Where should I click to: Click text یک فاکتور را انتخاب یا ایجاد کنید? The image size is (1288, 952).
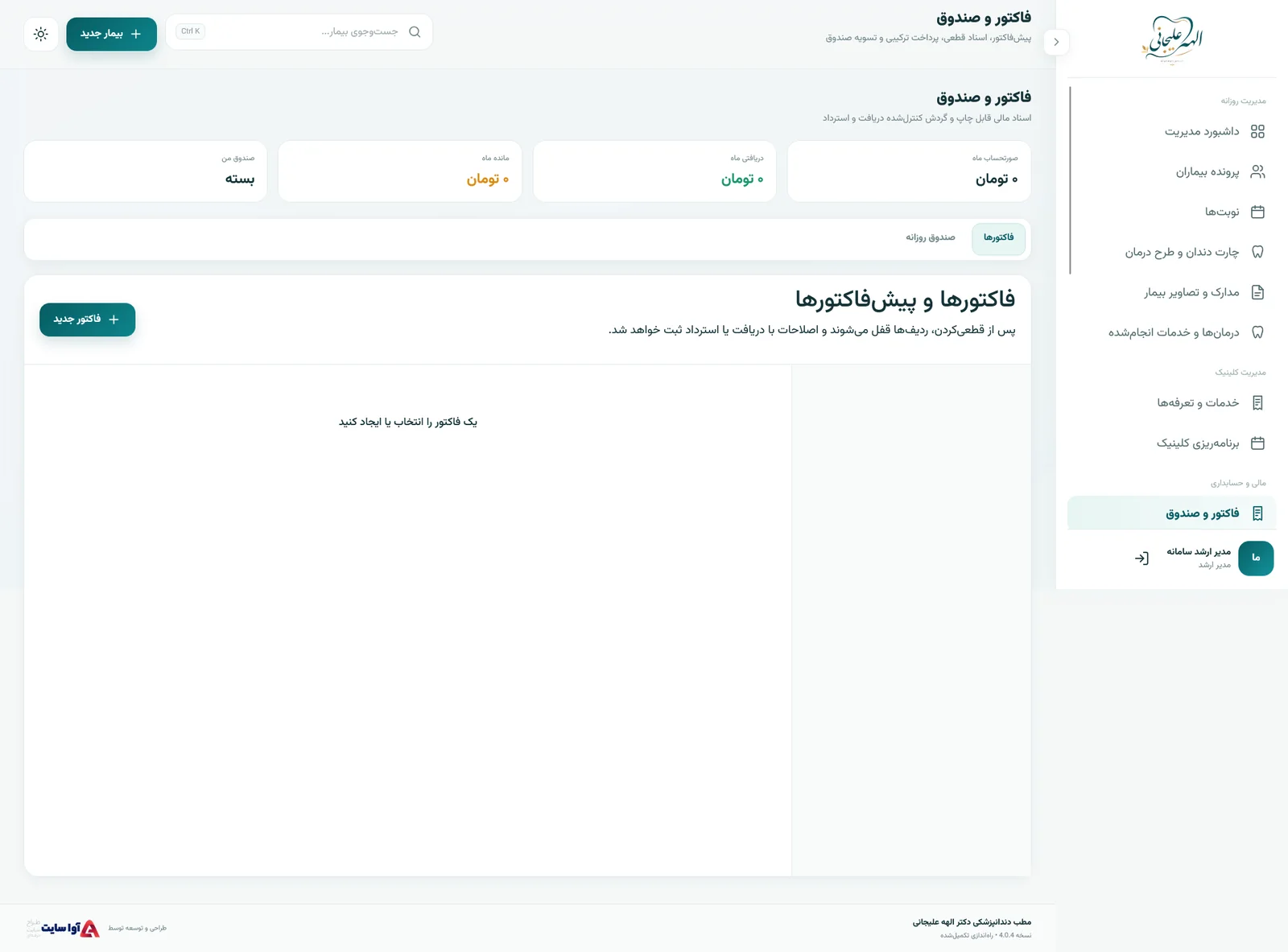click(x=408, y=422)
